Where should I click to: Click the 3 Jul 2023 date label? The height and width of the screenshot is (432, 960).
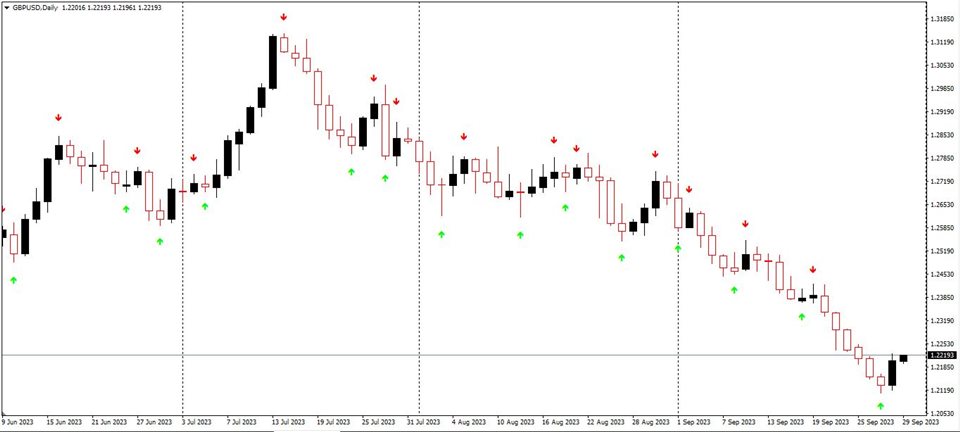click(x=198, y=422)
